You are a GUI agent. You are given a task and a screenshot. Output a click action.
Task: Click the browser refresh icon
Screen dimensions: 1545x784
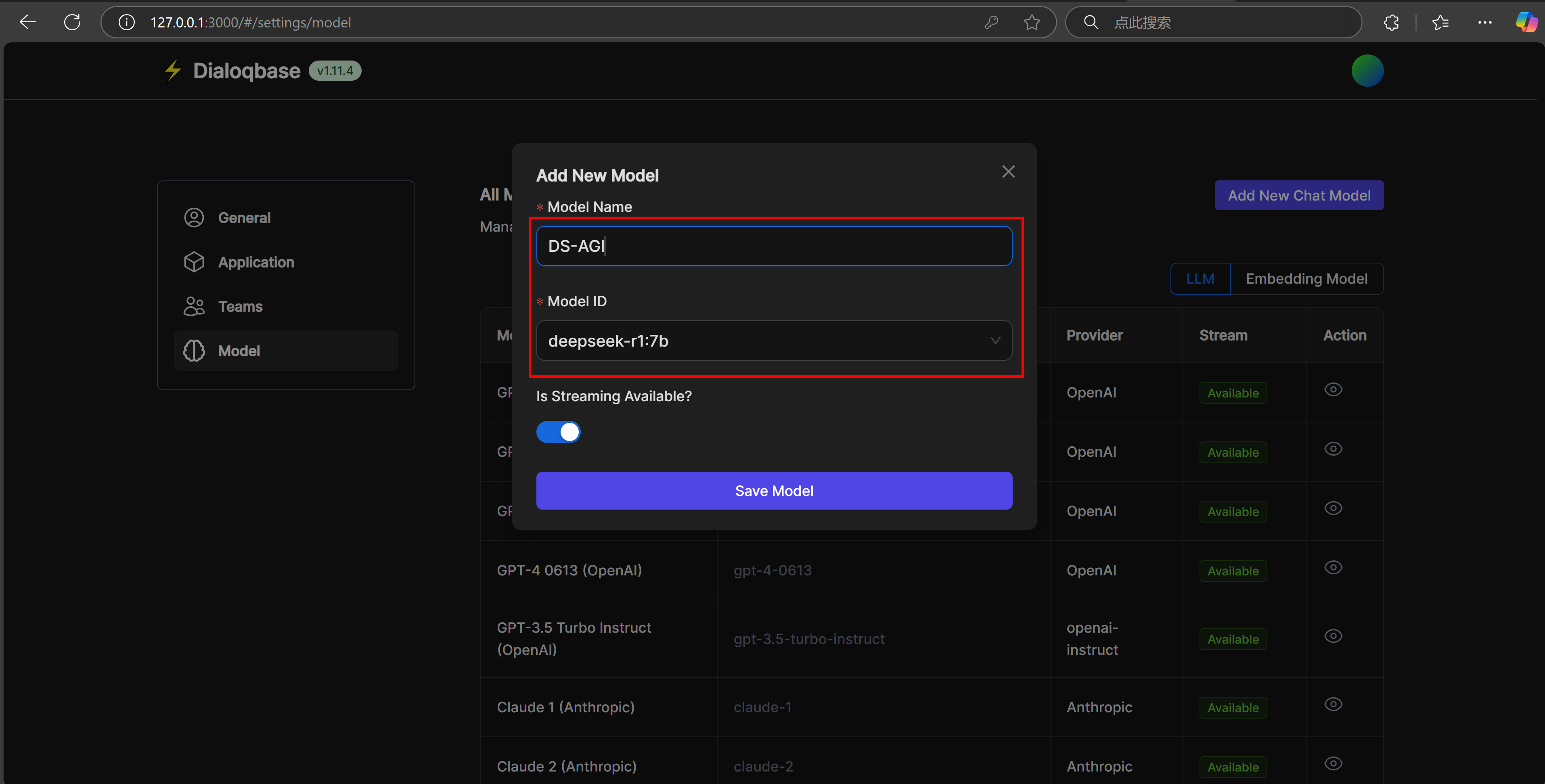point(73,22)
